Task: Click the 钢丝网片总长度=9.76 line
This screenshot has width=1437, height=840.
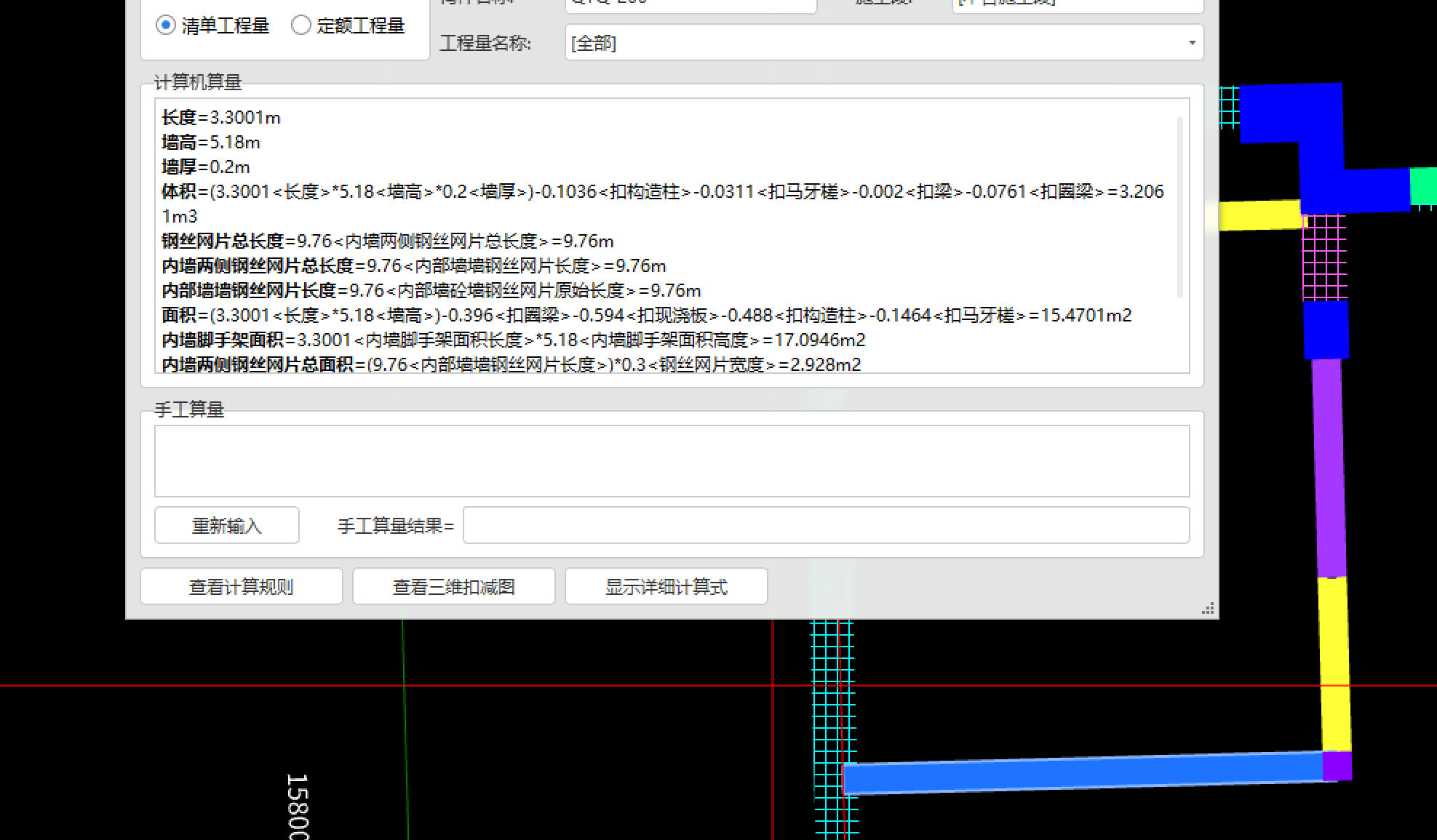Action: 388,241
